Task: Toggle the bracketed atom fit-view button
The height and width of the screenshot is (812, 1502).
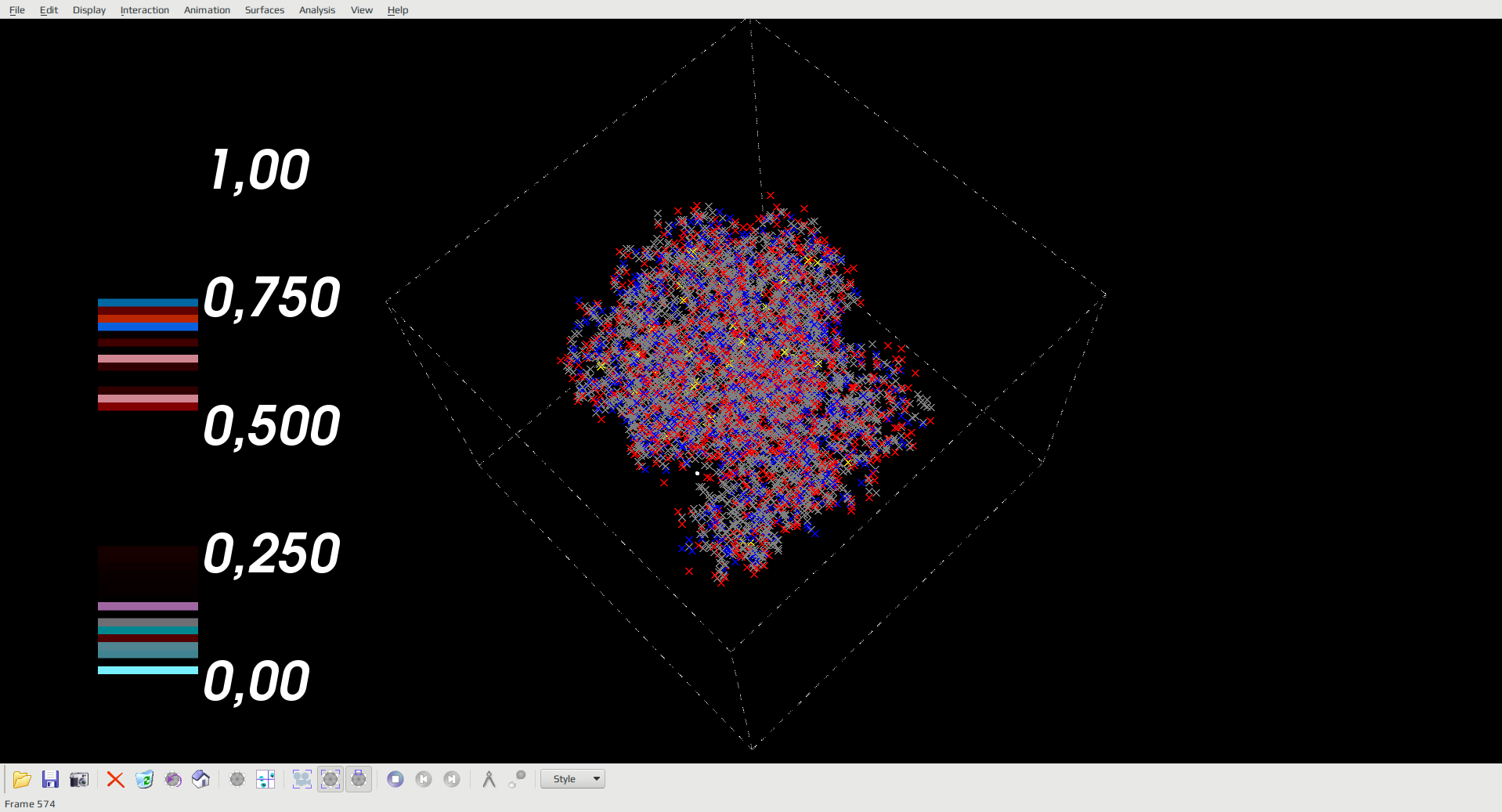Action: click(x=330, y=779)
